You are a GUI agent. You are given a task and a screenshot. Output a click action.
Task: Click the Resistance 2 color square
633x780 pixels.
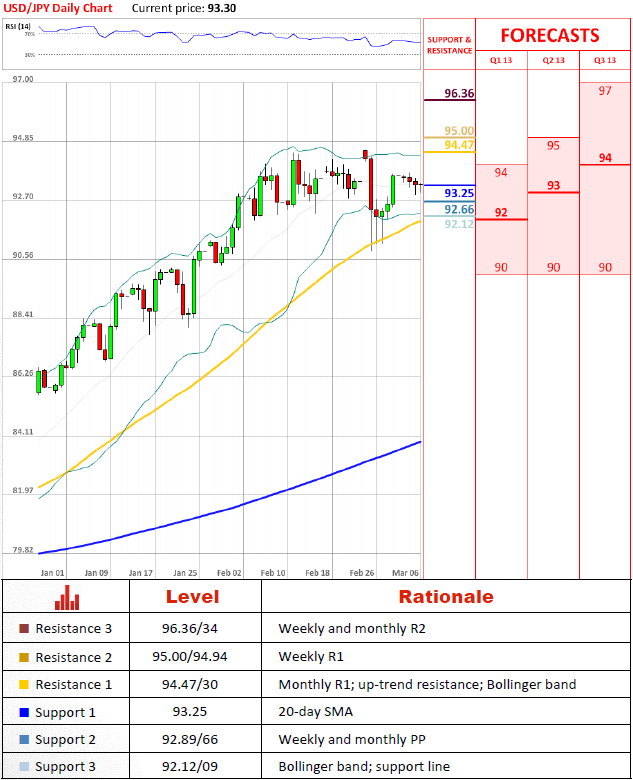coord(24,657)
